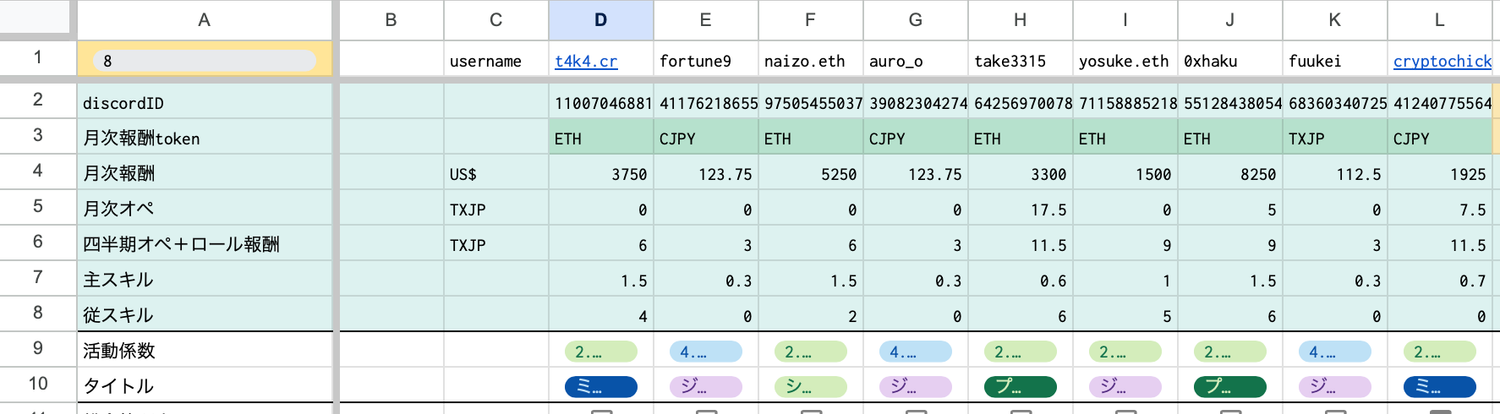Select column A header
This screenshot has width=1500, height=414.
[204, 20]
